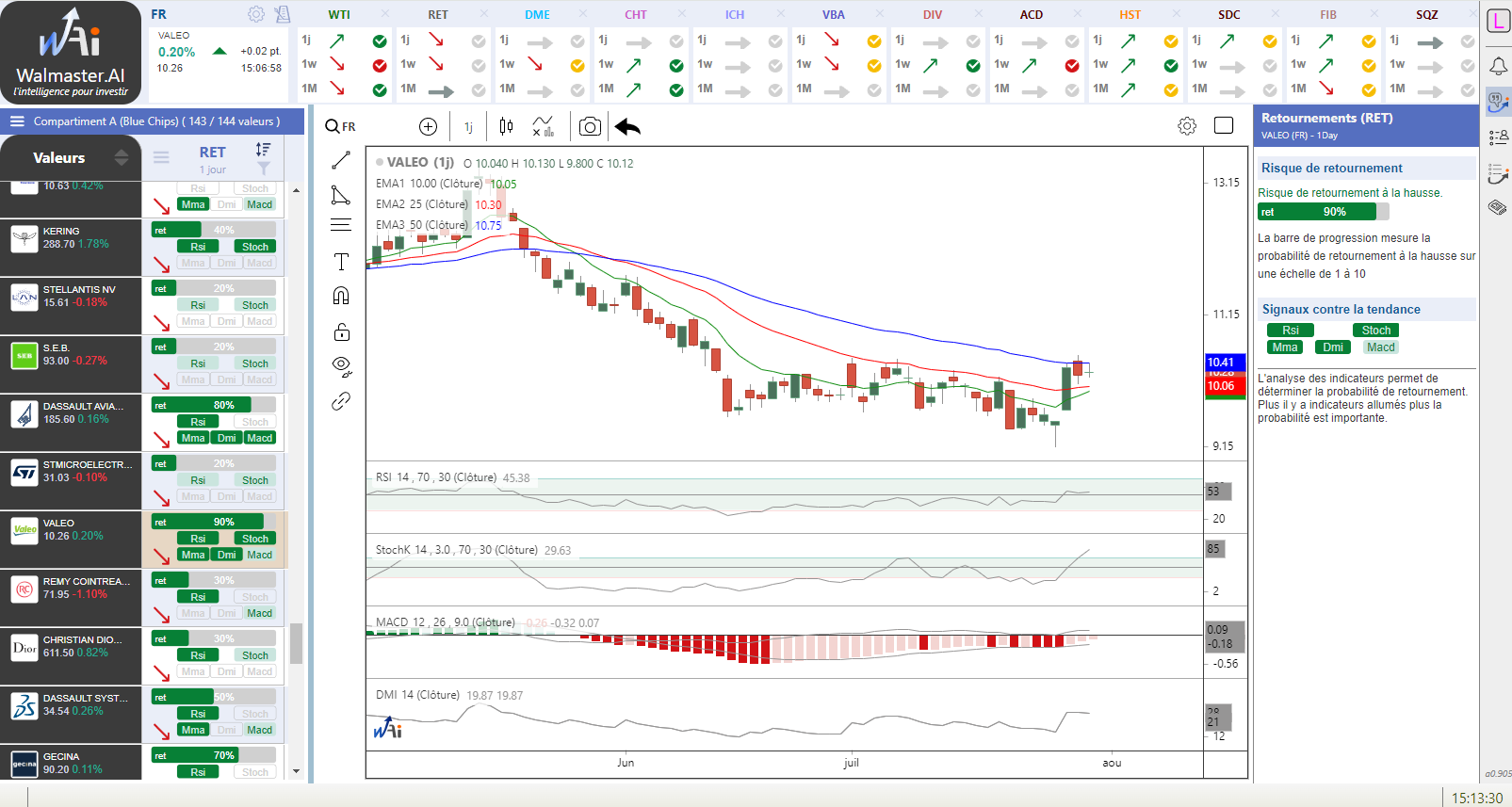Click the Stoch signal badge in Retournements panel
Screen dimensions: 1512x807
tap(1376, 331)
